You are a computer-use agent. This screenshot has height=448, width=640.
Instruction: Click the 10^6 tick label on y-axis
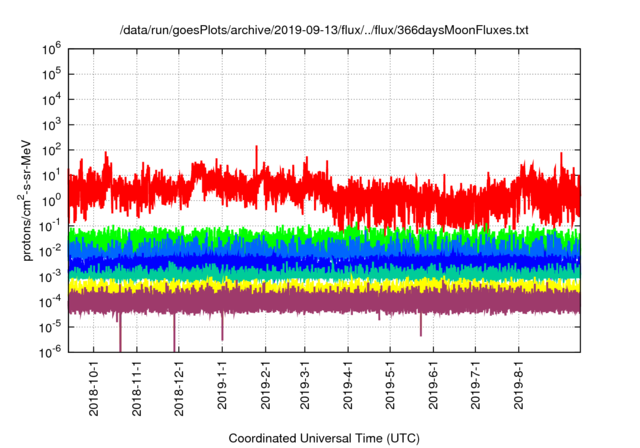pyautogui.click(x=52, y=48)
